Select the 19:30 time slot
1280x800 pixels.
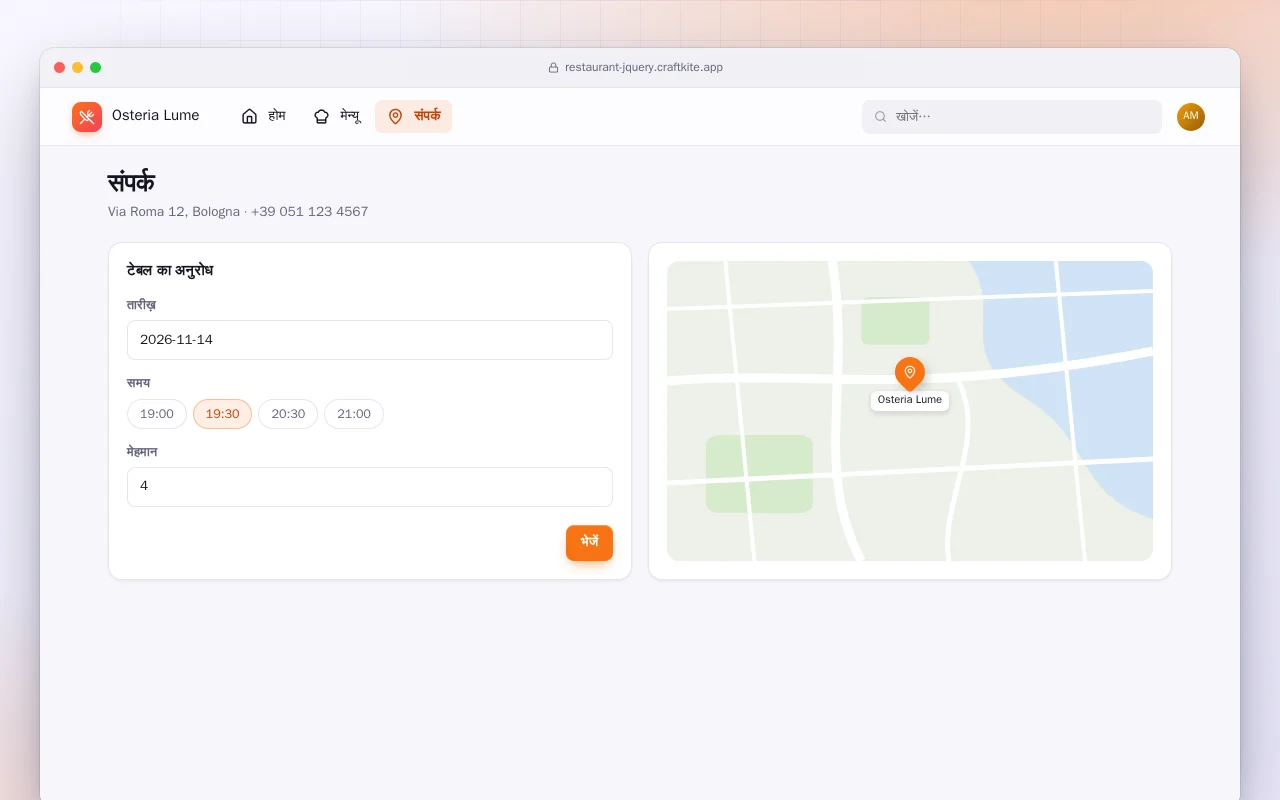tap(222, 414)
